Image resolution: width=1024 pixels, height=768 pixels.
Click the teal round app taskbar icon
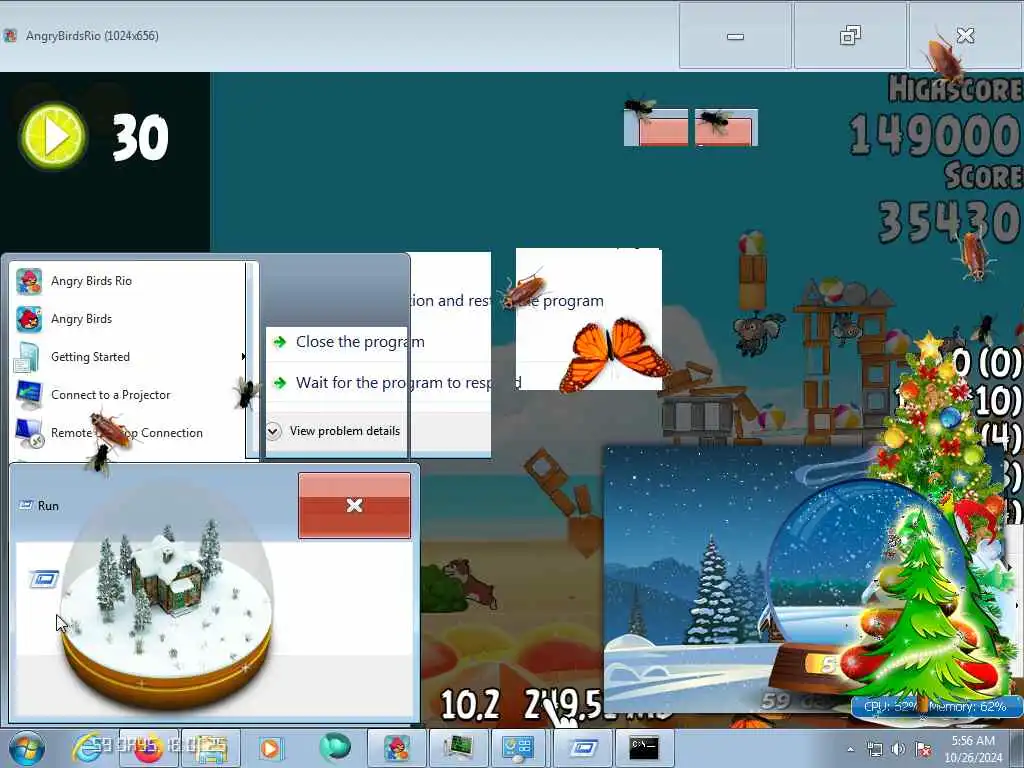(335, 747)
